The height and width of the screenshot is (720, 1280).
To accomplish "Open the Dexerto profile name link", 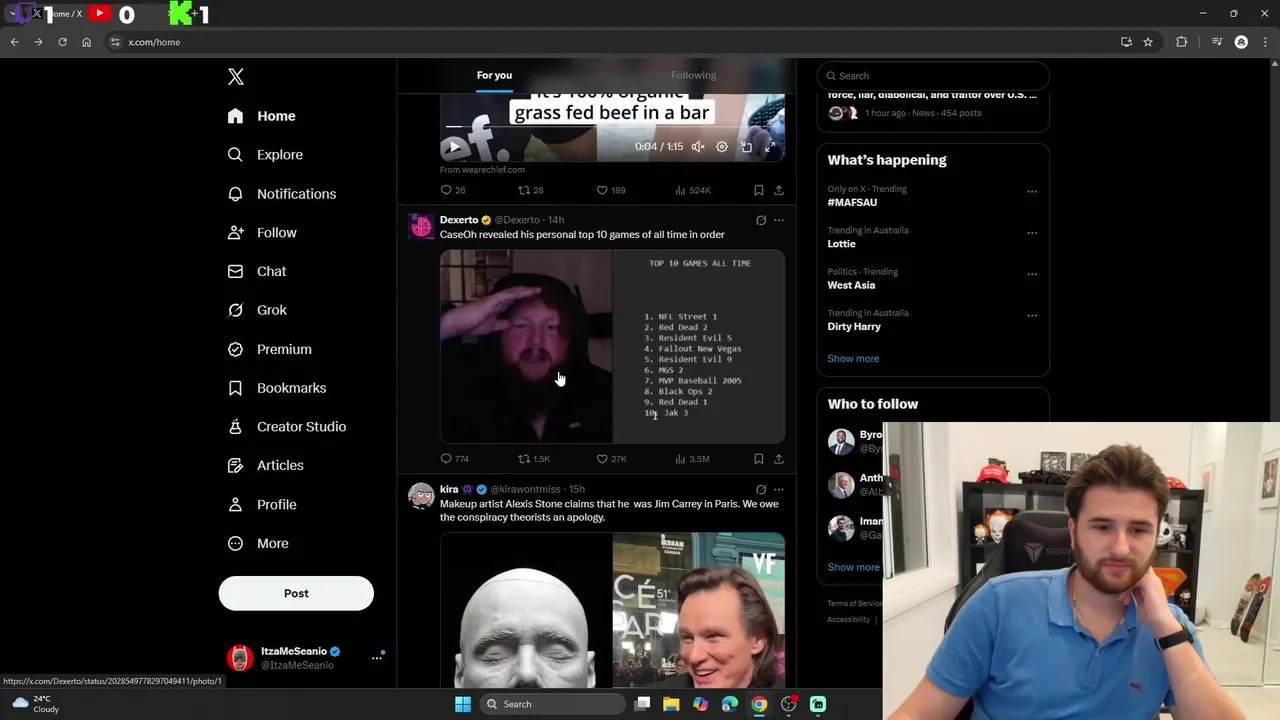I will pos(459,220).
